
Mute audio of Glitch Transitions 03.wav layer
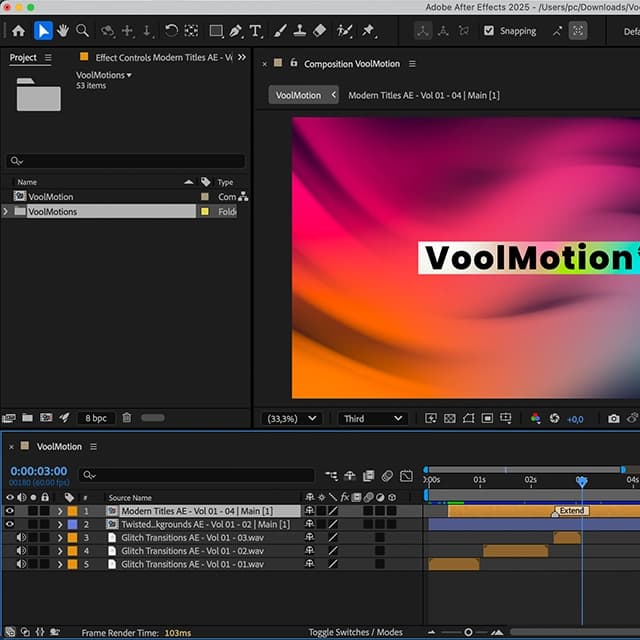pos(21,538)
